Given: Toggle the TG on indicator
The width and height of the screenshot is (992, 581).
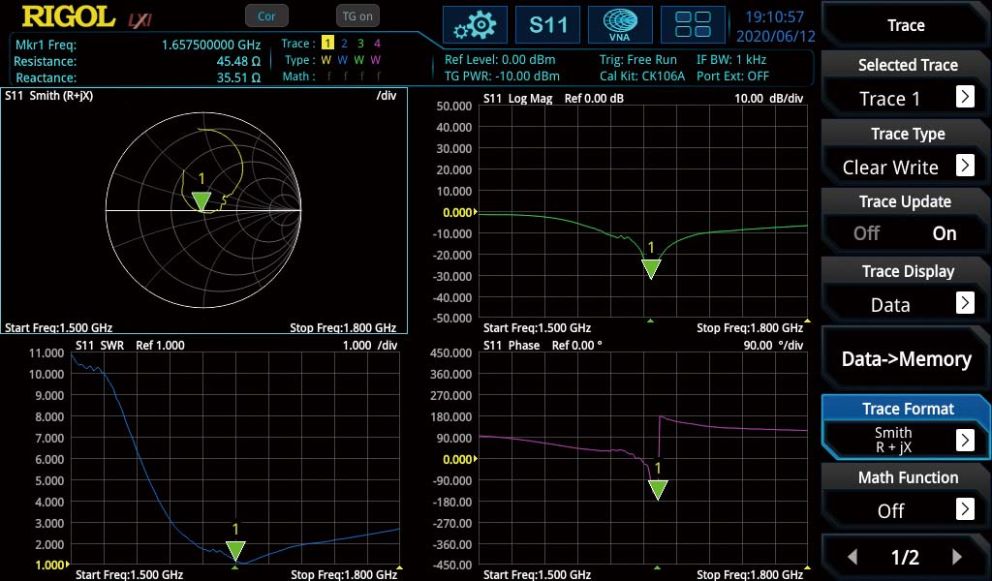Looking at the screenshot, I should click(x=357, y=16).
